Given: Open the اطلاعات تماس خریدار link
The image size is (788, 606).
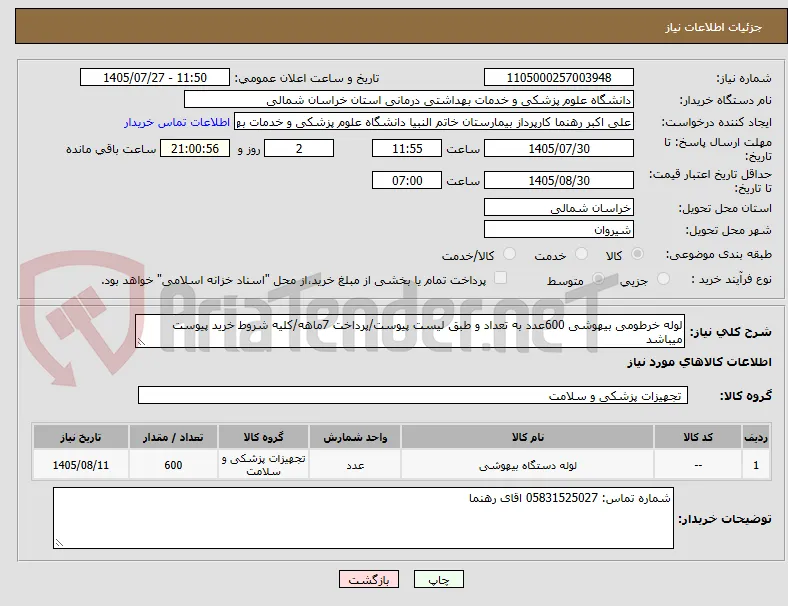Looking at the screenshot, I should click(177, 122).
